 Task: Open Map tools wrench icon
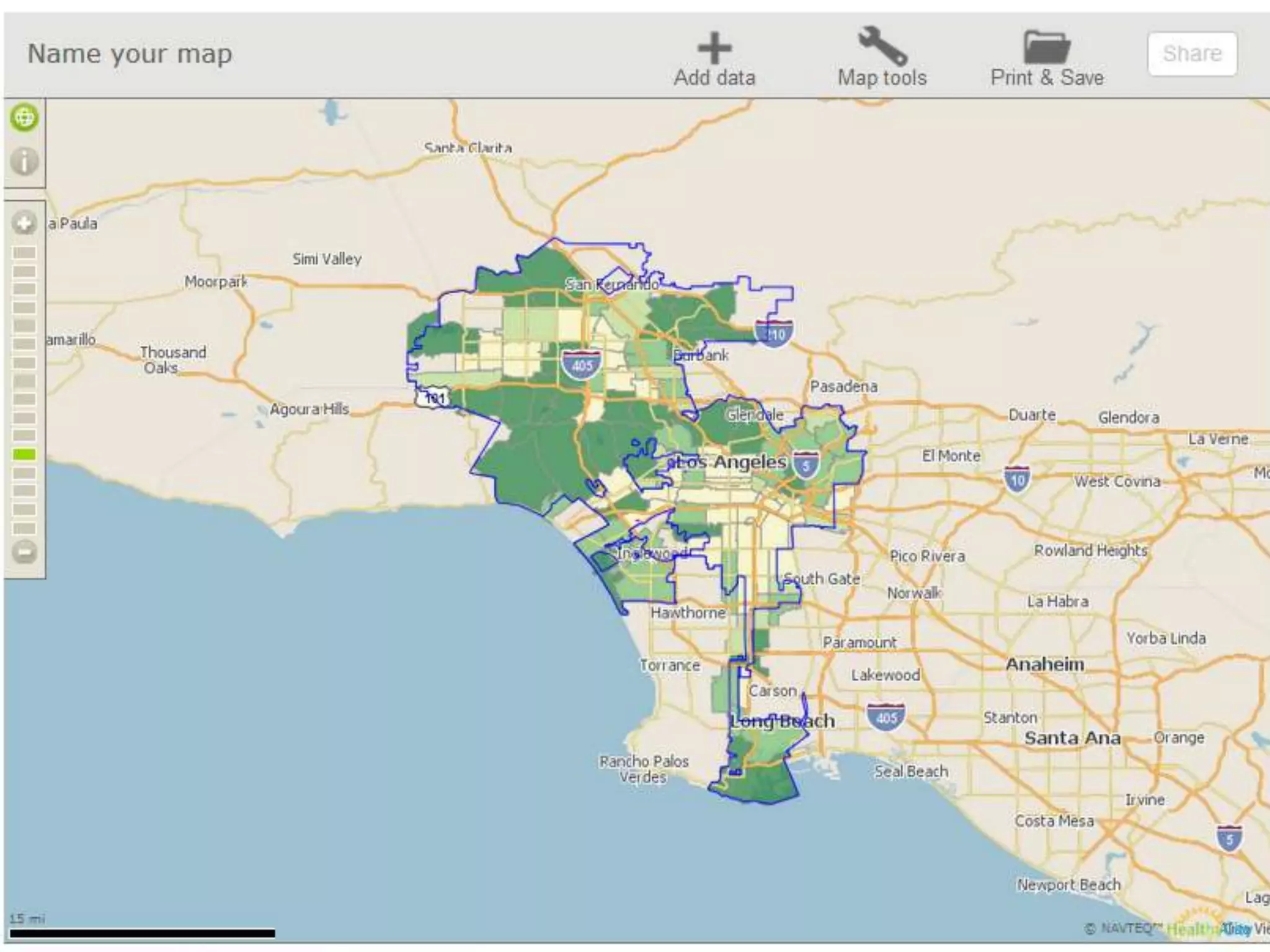pos(882,45)
